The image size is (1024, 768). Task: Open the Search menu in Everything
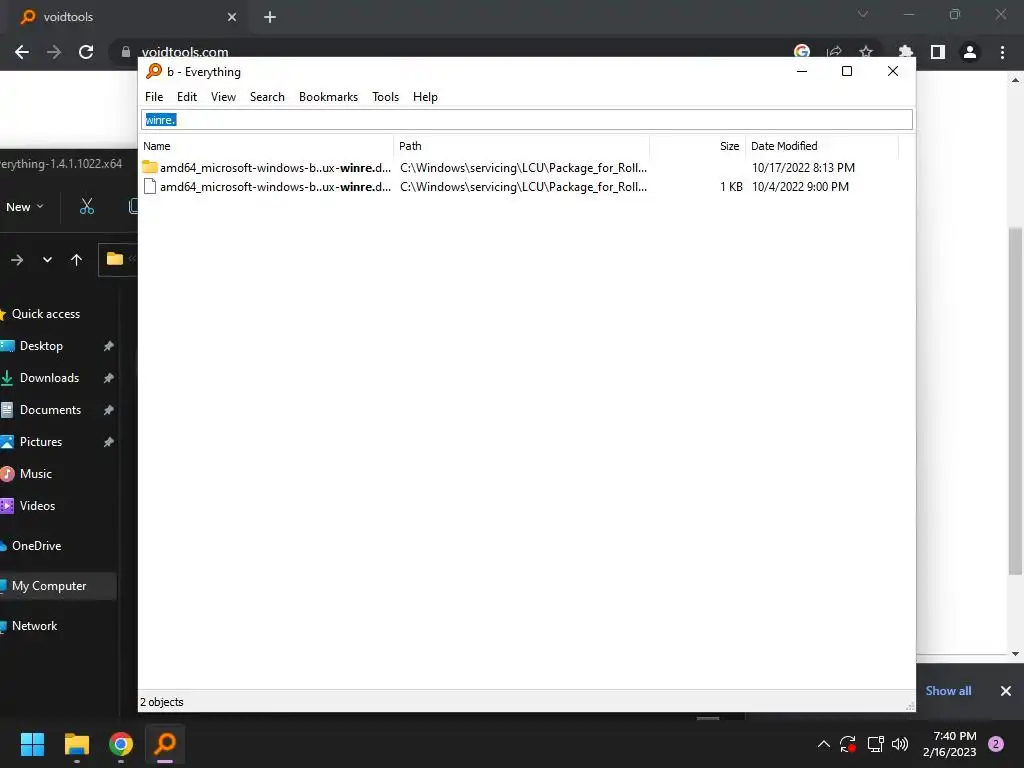(x=267, y=97)
